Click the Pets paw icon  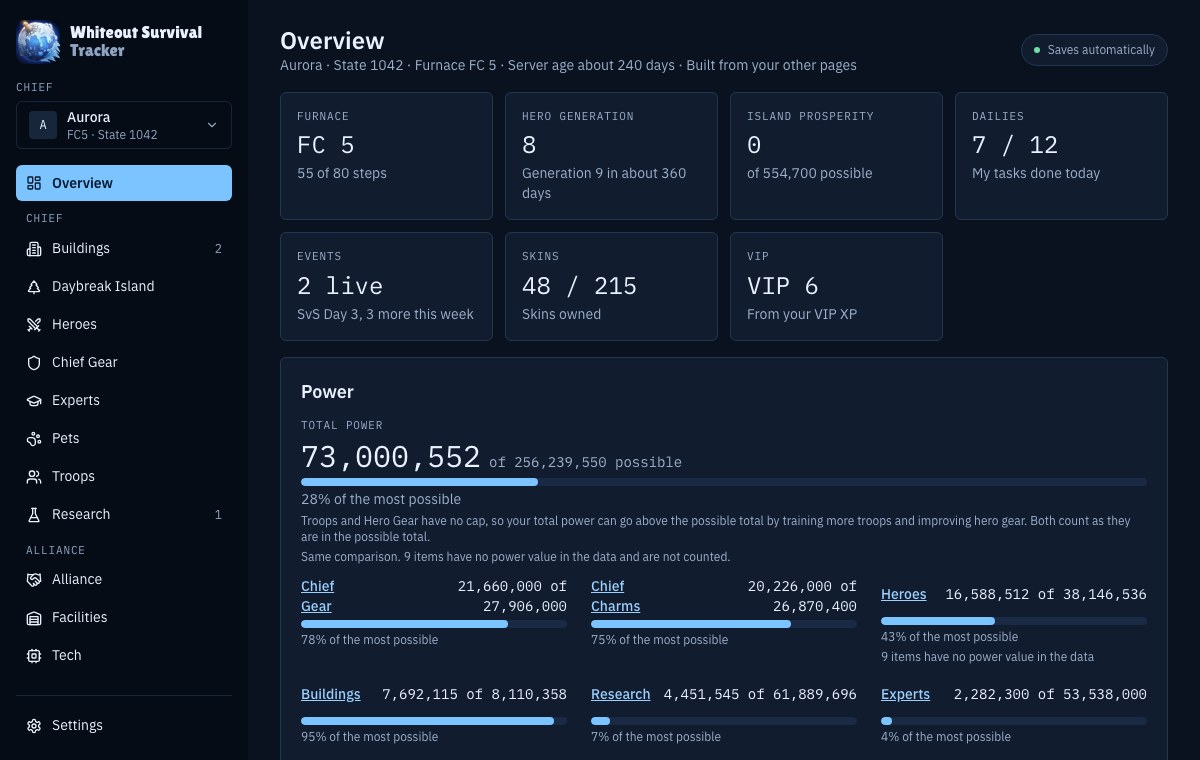(x=34, y=438)
